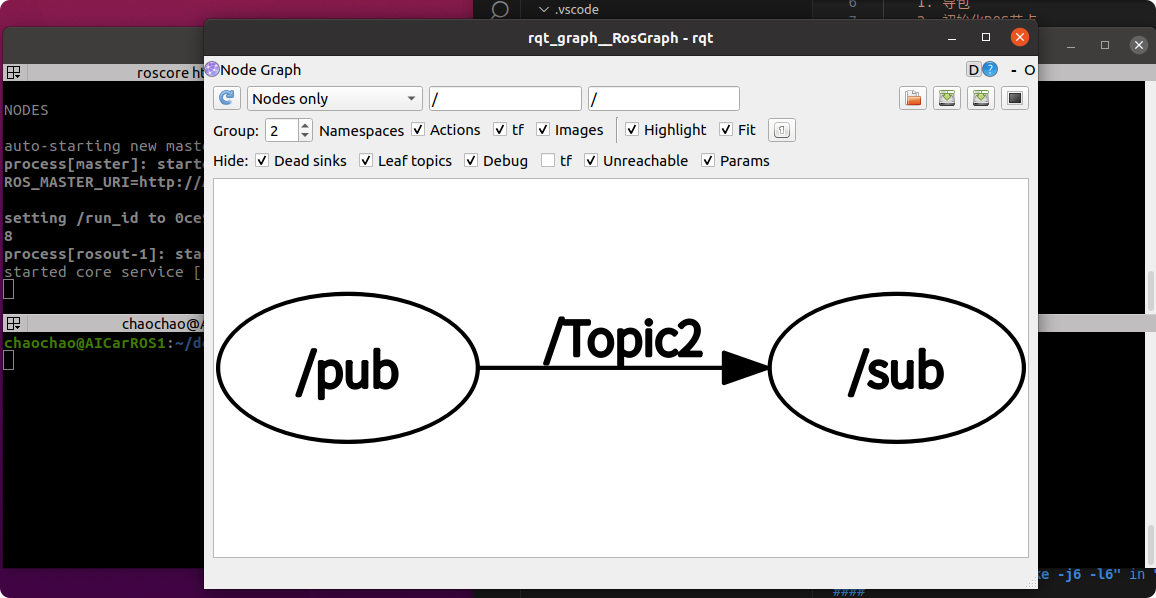Click the rqt_graph__RosGraph - rqt title bar
The image size is (1156, 598).
pyautogui.click(x=620, y=38)
